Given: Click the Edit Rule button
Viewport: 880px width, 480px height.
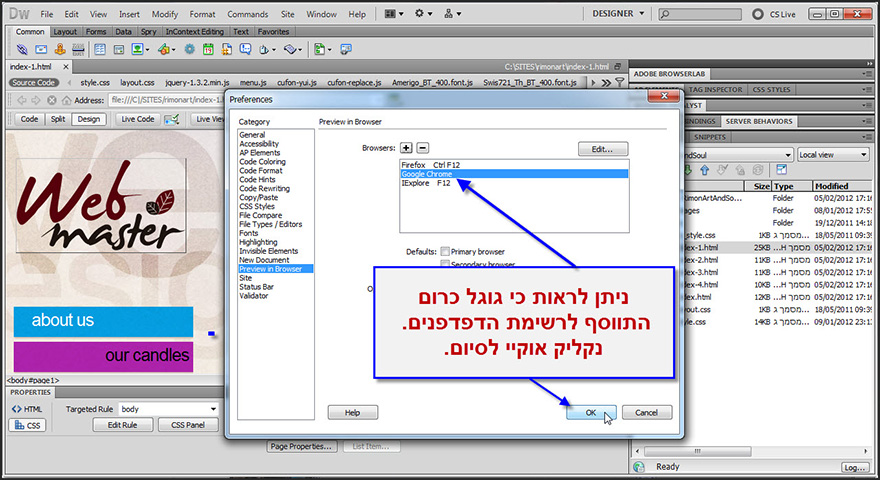Looking at the screenshot, I should (x=122, y=425).
